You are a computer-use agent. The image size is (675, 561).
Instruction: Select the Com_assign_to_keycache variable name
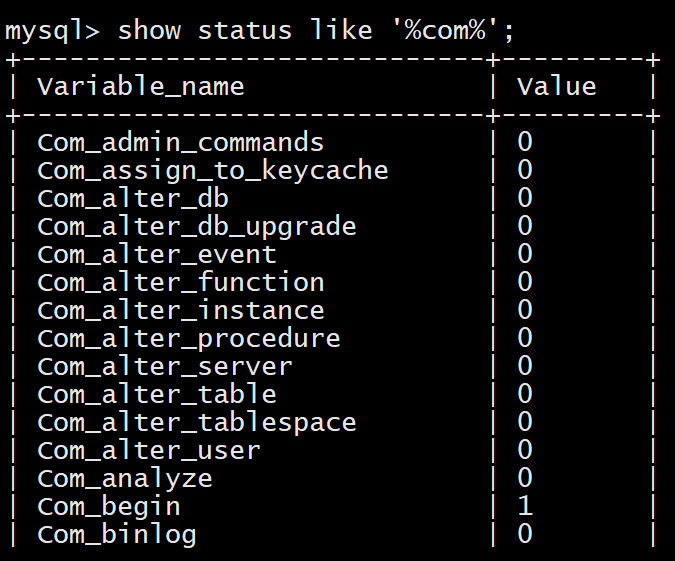point(212,170)
